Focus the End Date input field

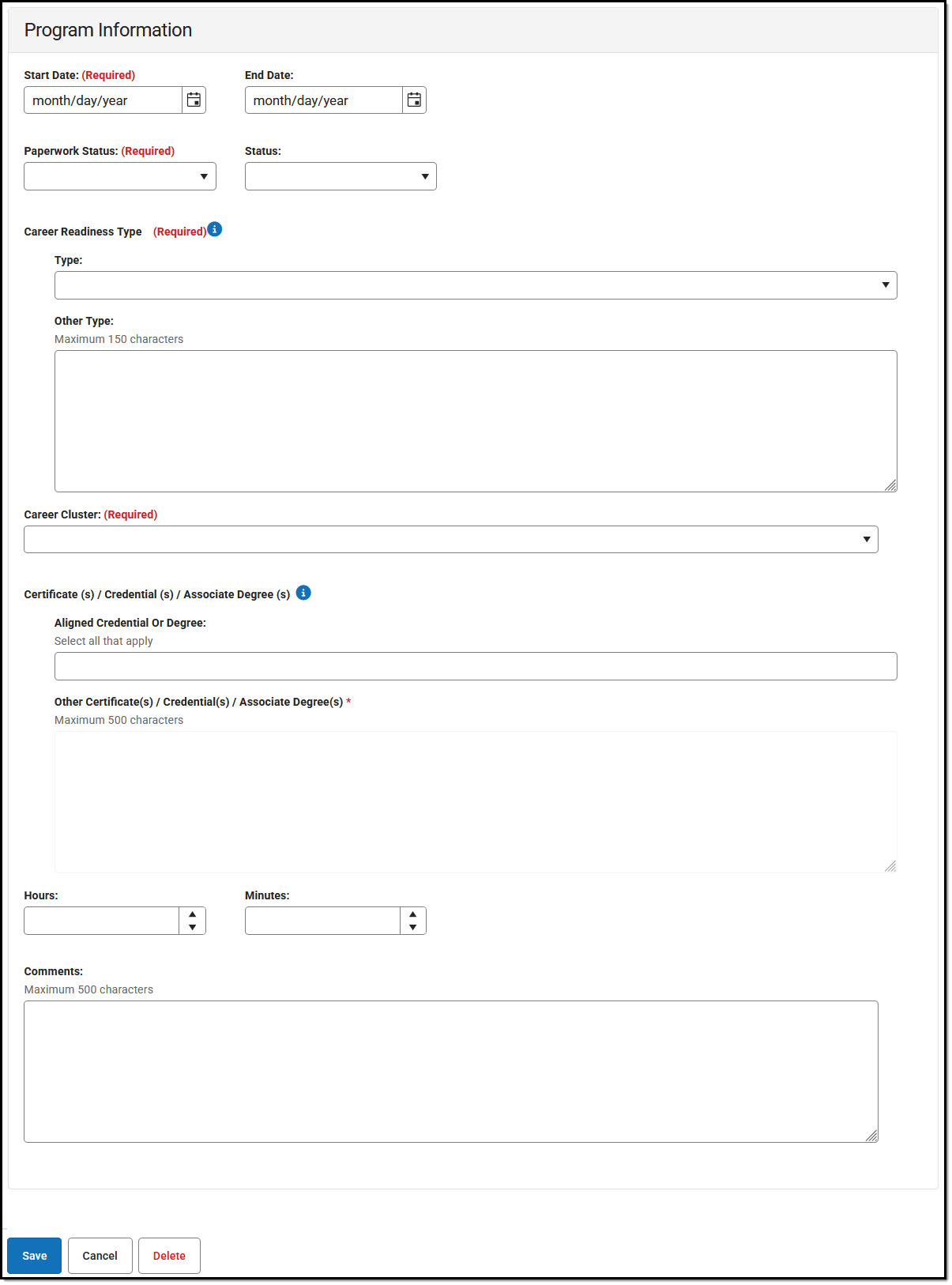pos(324,100)
